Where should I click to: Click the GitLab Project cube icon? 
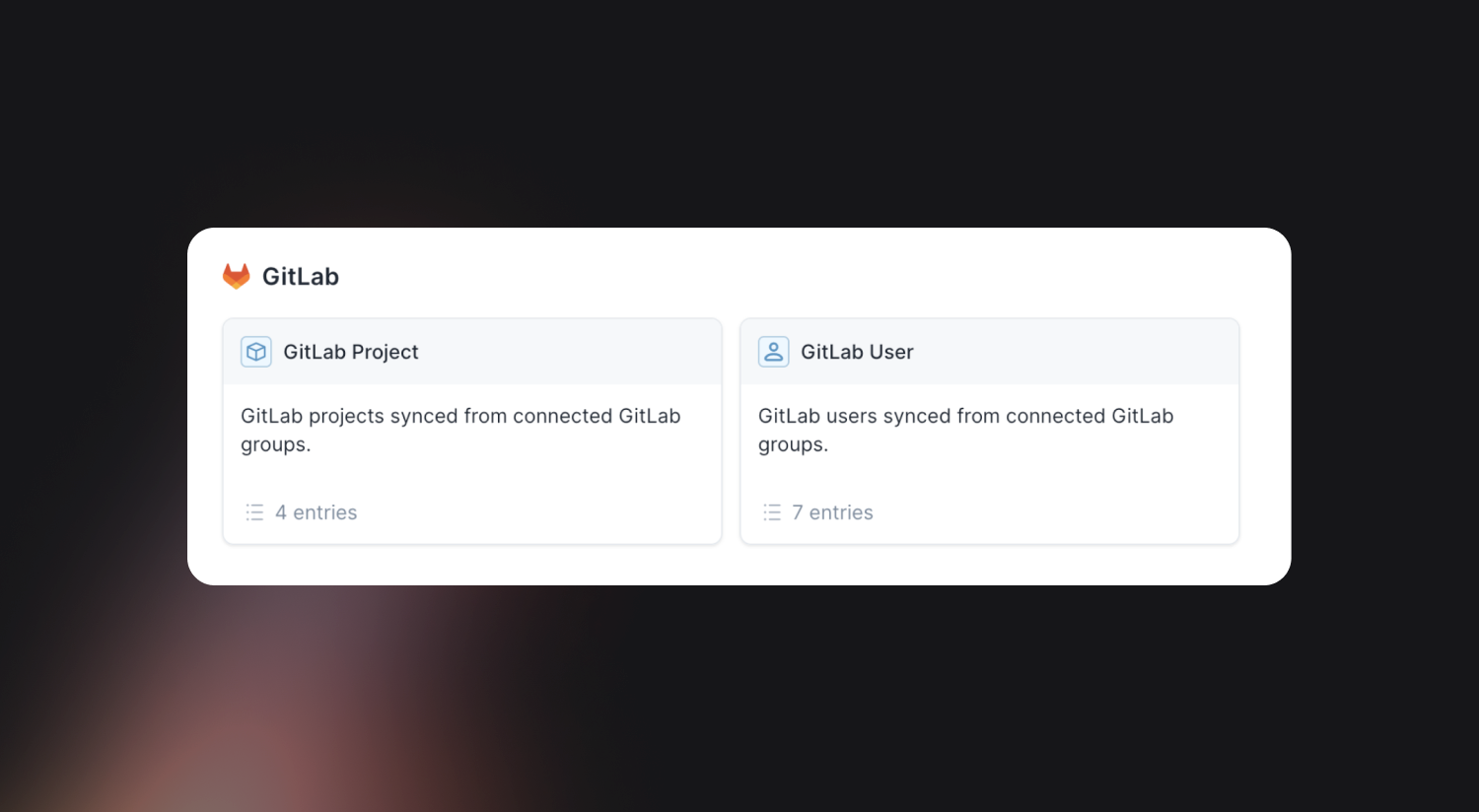(256, 352)
